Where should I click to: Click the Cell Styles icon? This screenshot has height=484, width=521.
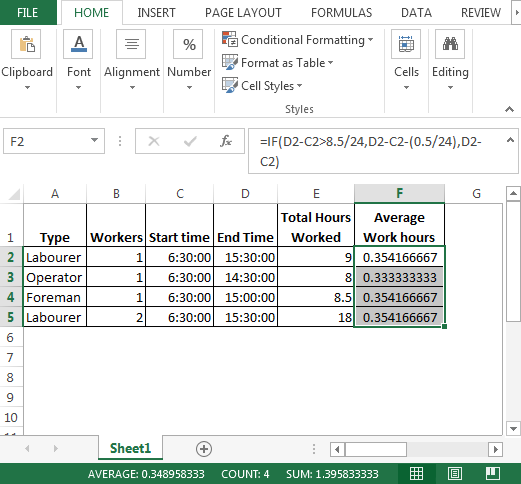[x=230, y=85]
